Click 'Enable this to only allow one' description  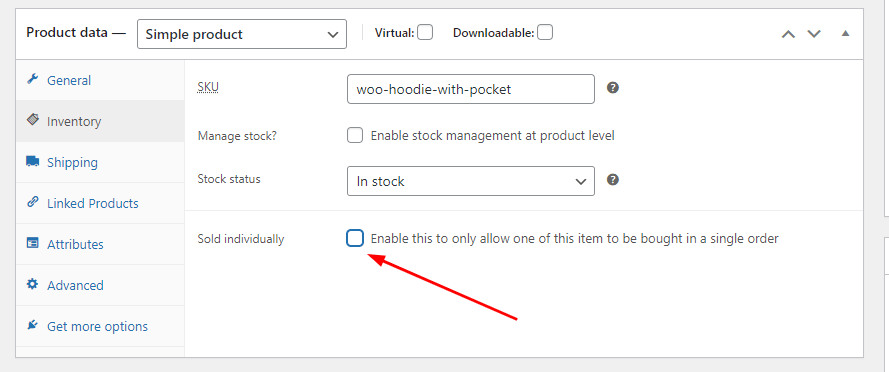tap(574, 239)
